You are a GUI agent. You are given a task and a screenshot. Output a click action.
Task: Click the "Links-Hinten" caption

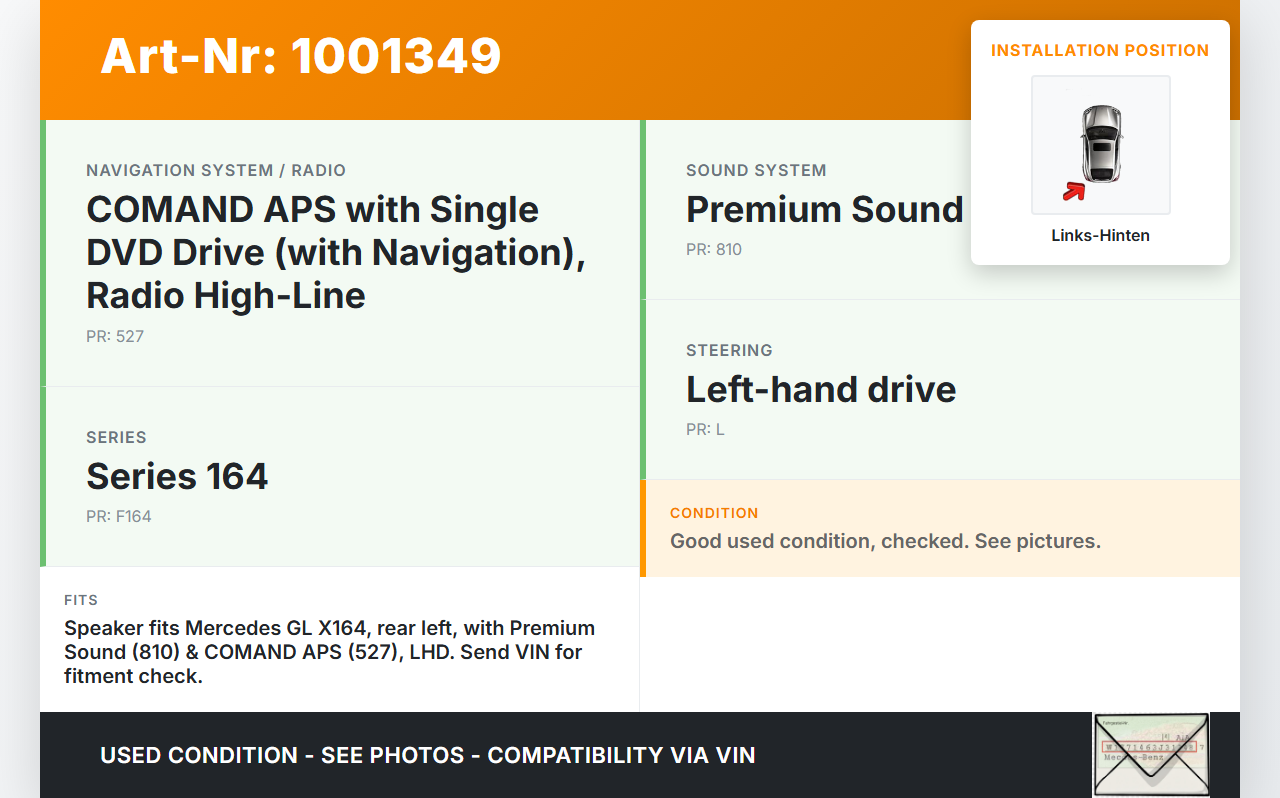pos(1100,236)
